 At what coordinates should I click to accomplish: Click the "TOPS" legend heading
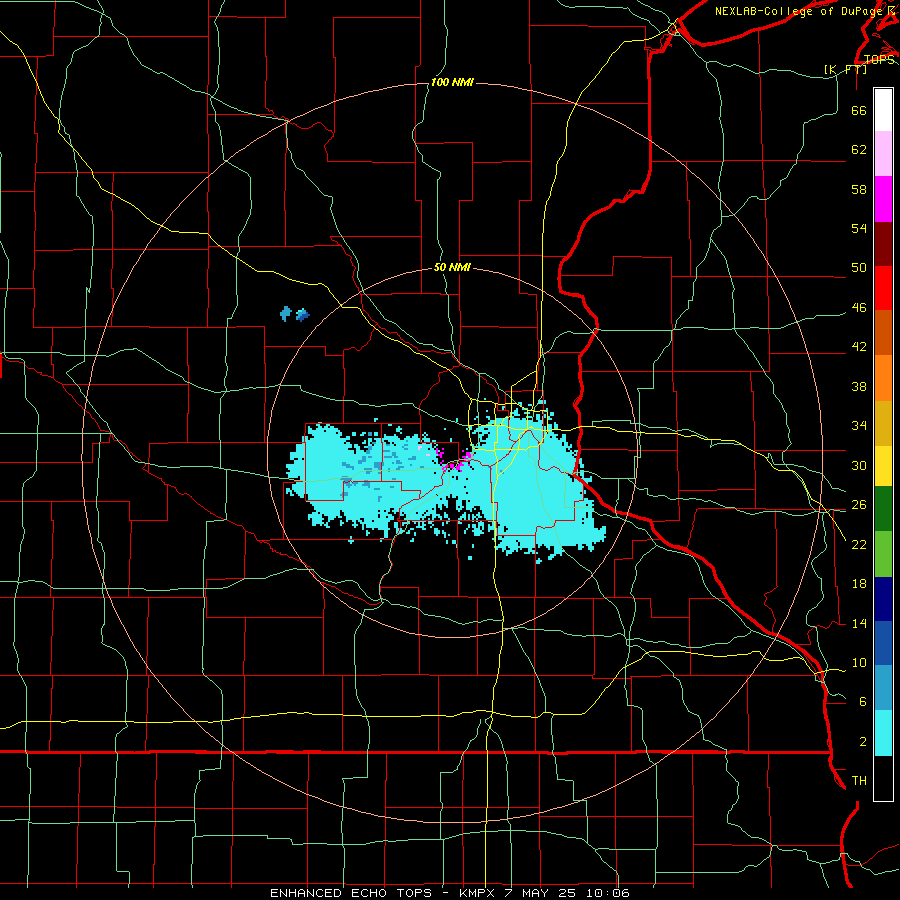(879, 59)
